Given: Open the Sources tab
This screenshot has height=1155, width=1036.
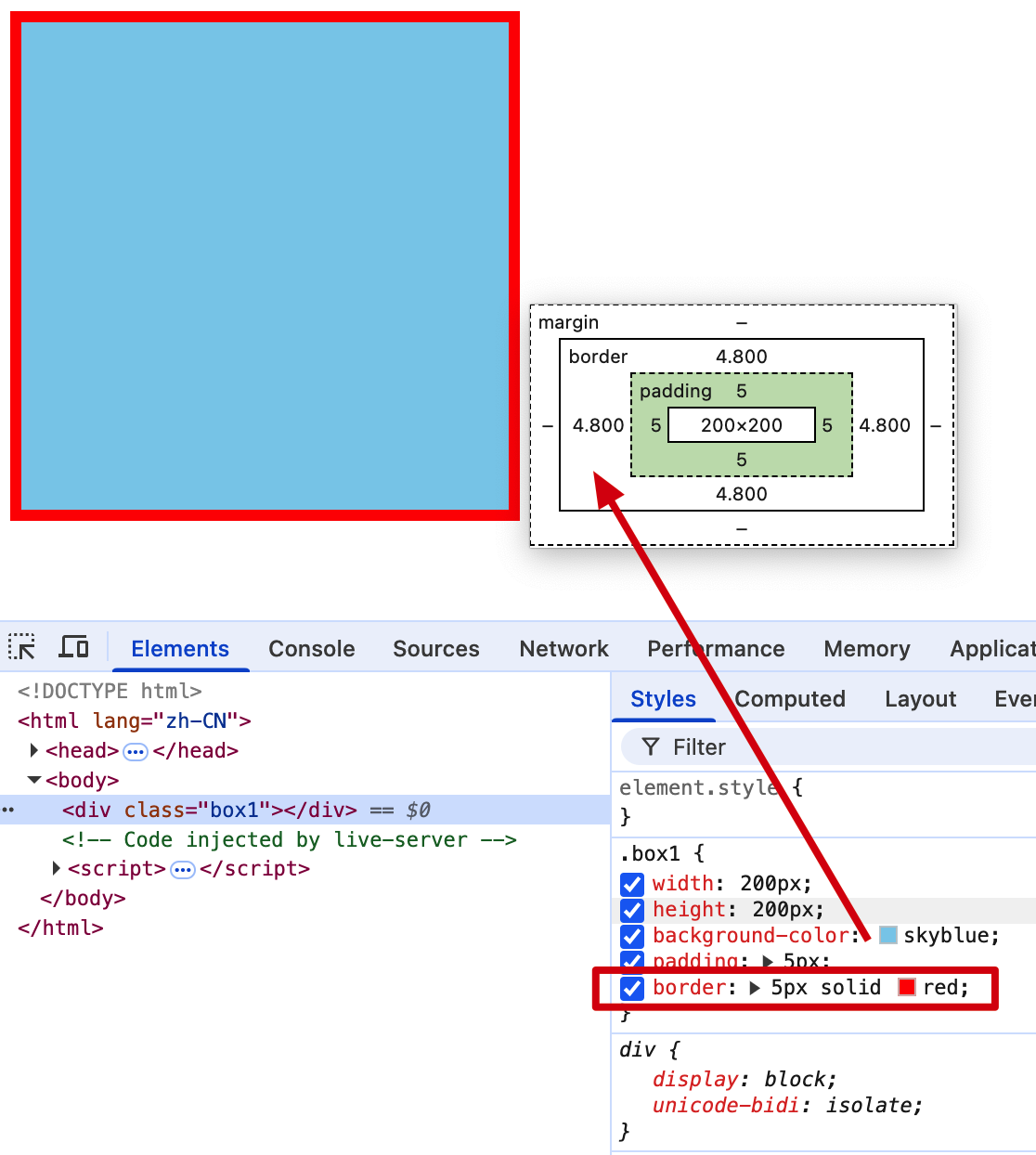Looking at the screenshot, I should point(436,649).
